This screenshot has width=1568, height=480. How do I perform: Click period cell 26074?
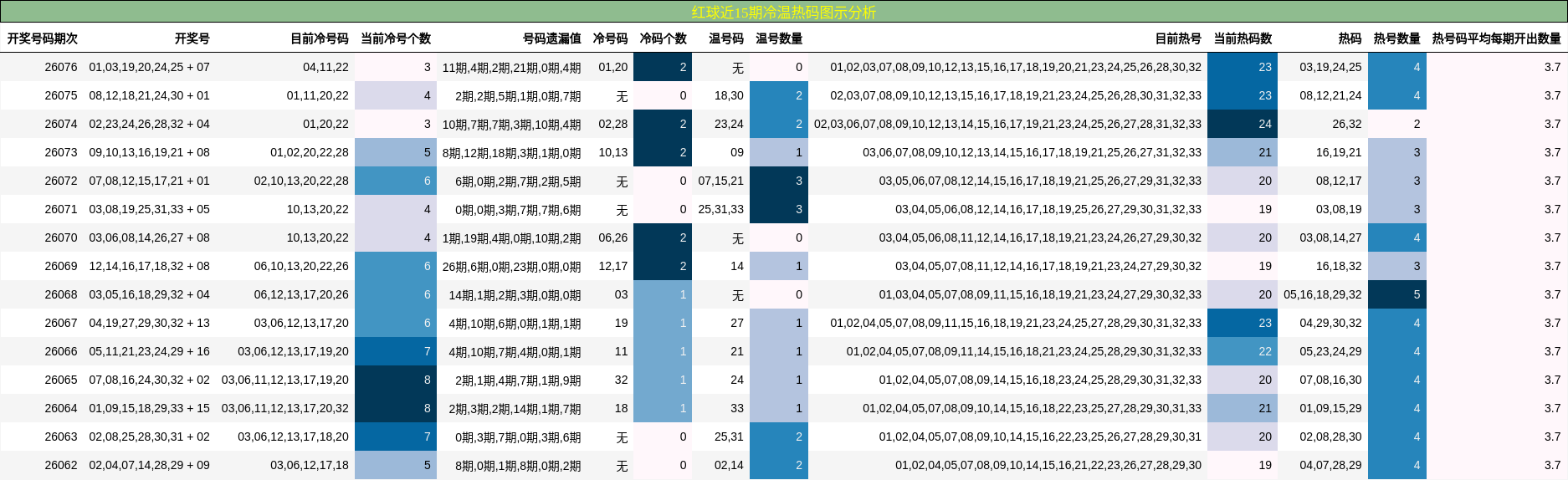pyautogui.click(x=61, y=124)
